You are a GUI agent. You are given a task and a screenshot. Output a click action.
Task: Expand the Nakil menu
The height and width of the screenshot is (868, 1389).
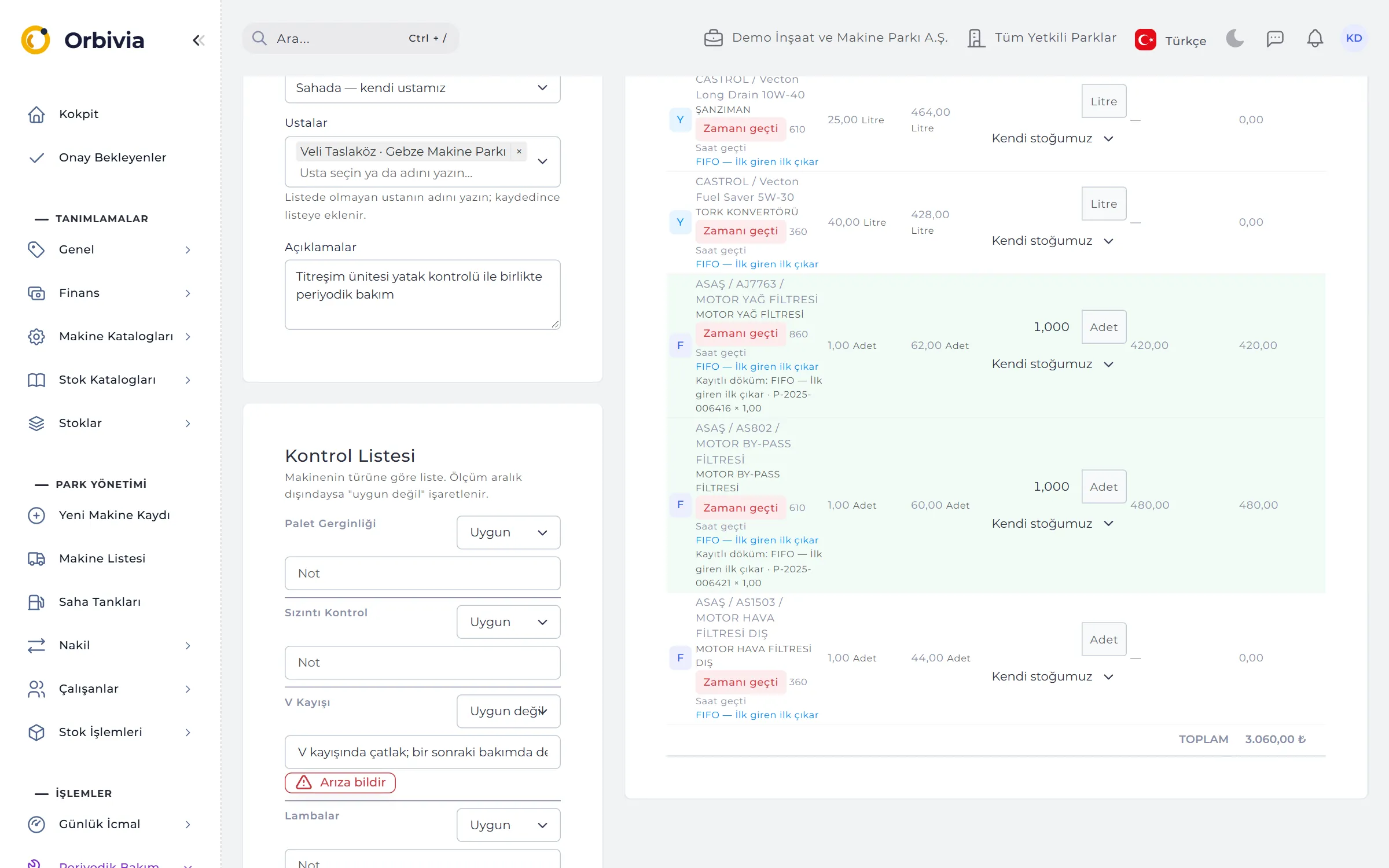click(x=110, y=645)
